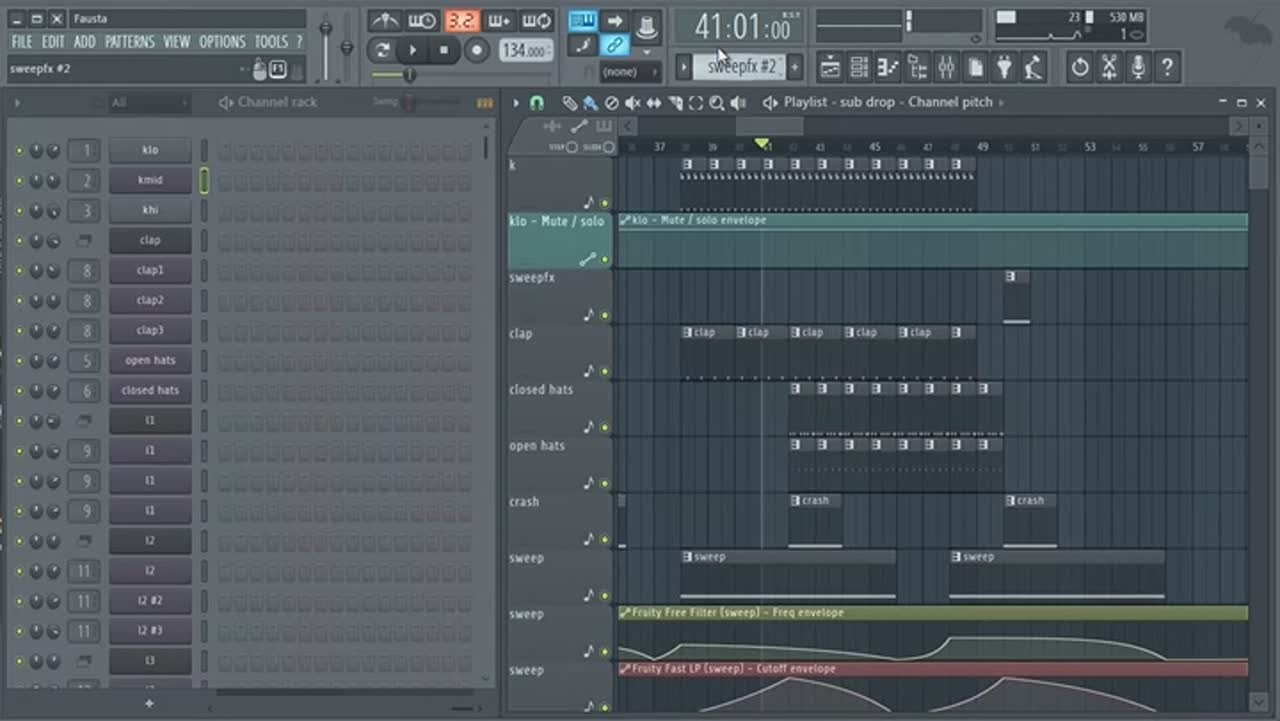Image resolution: width=1280 pixels, height=721 pixels.
Task: Toggle mute on the clap playlist track
Action: click(604, 371)
